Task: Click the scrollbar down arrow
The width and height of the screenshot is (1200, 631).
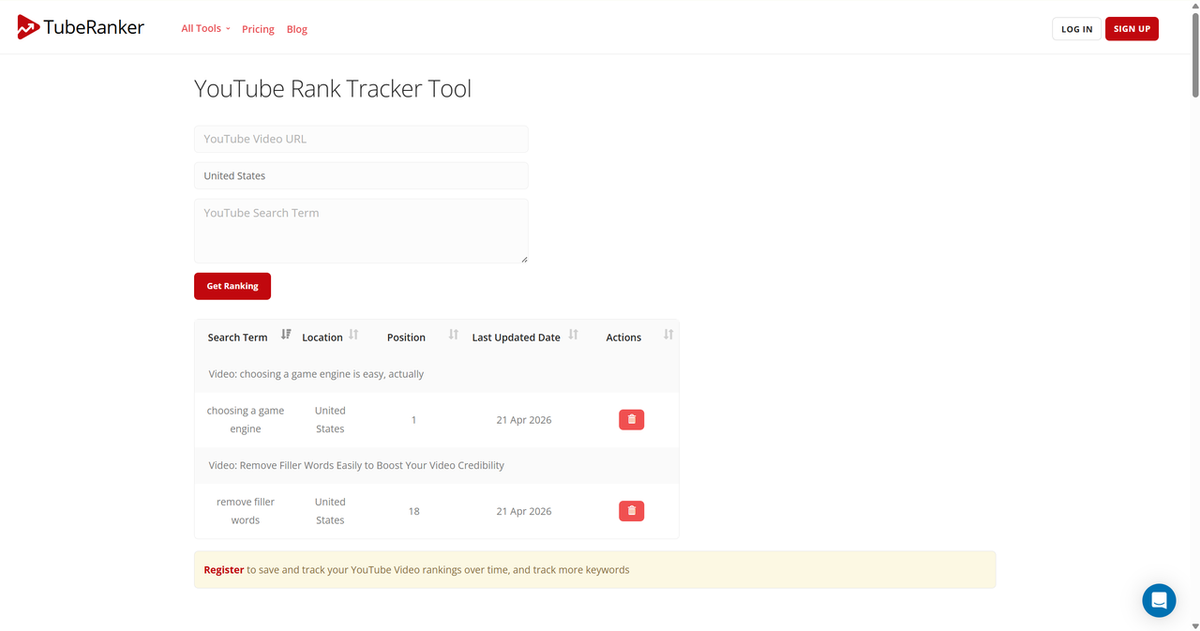Action: coord(1194,625)
